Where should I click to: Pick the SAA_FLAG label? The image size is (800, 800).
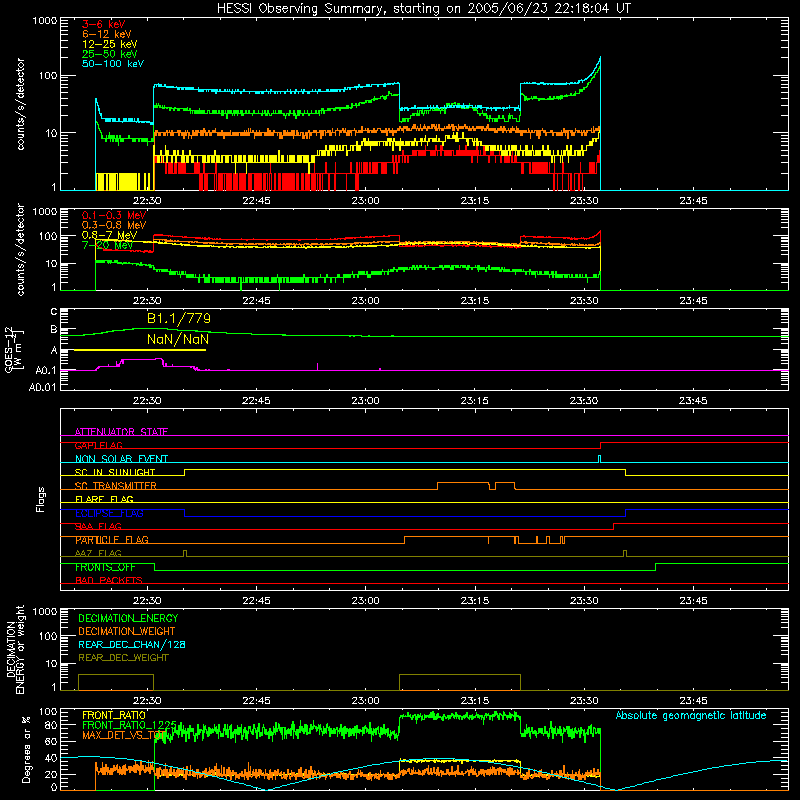coord(98,526)
